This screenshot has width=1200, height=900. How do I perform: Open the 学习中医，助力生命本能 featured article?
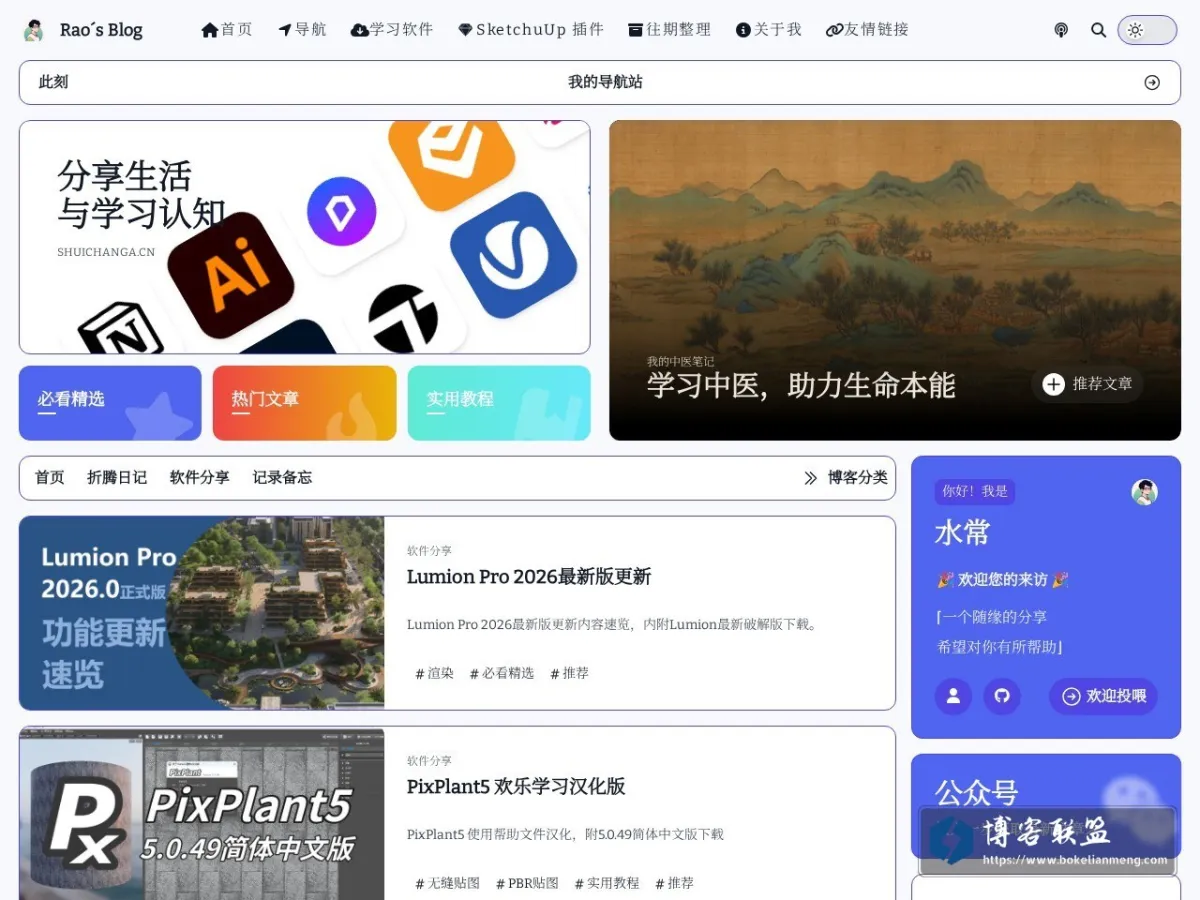click(801, 386)
